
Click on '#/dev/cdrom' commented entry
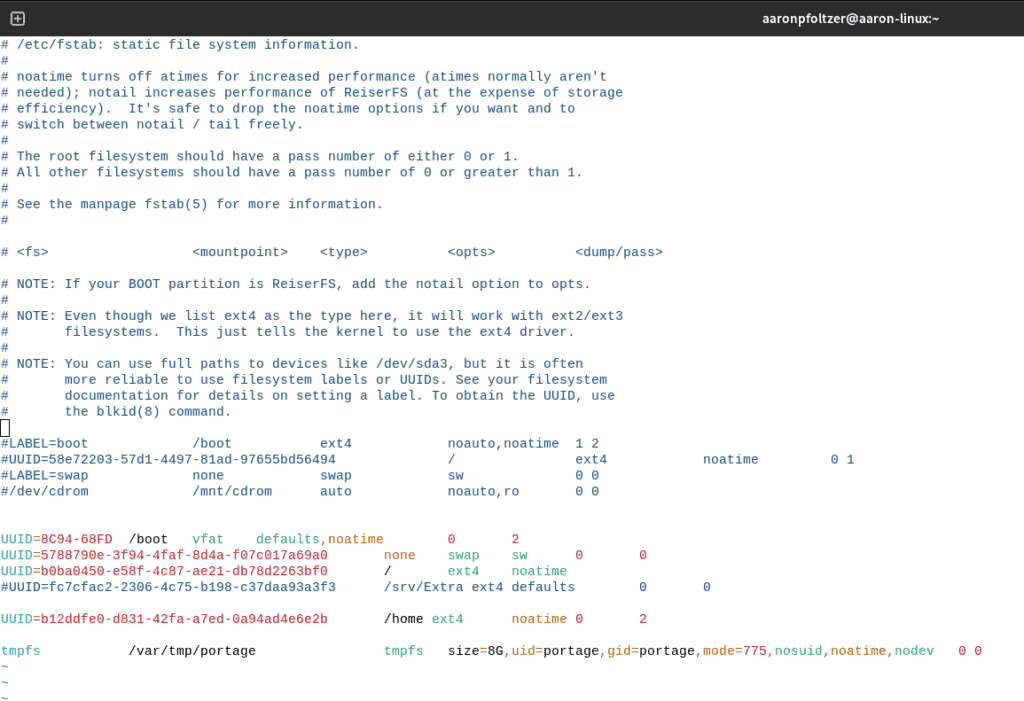coord(44,491)
